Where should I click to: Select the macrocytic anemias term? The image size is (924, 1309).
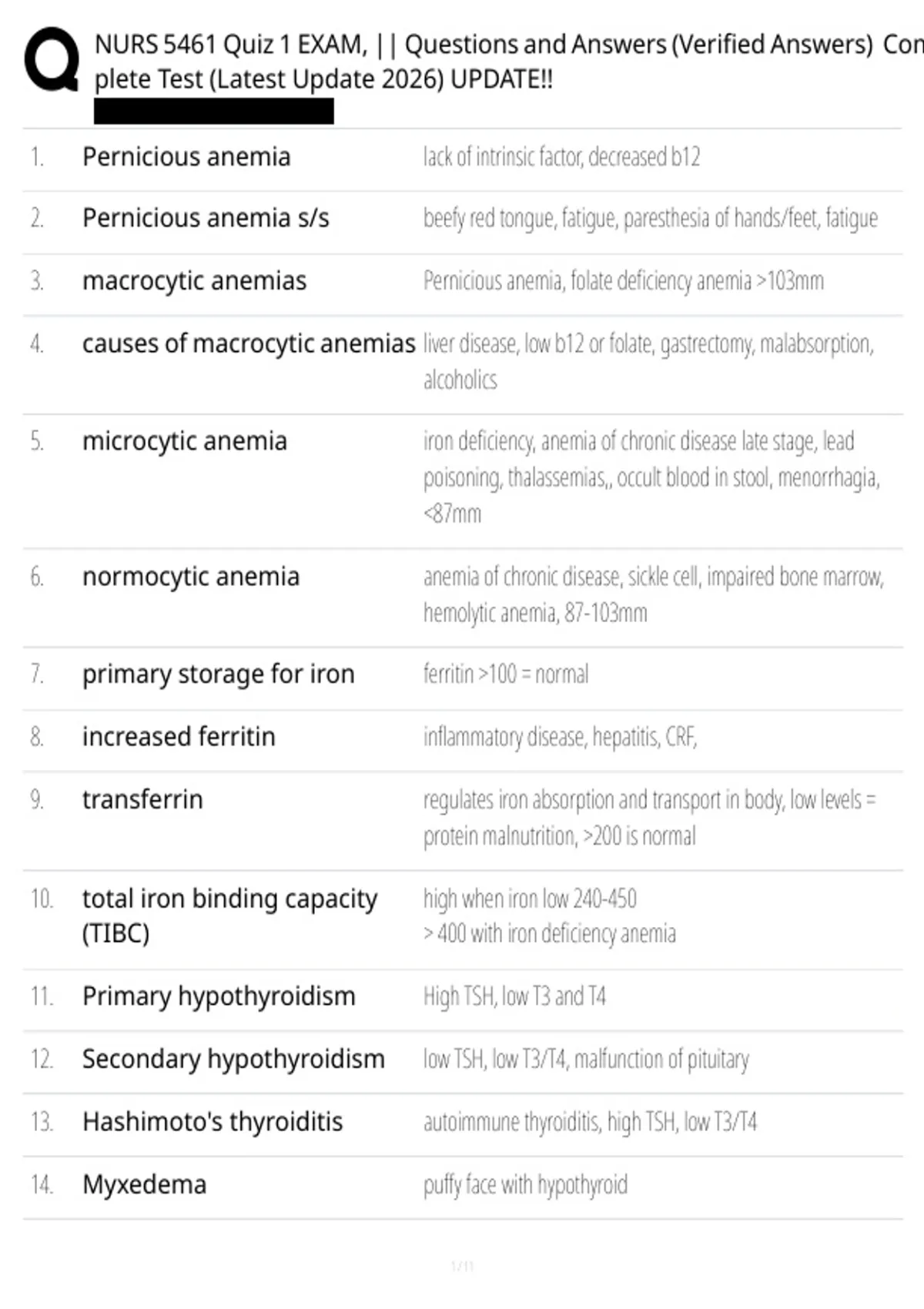coord(194,281)
